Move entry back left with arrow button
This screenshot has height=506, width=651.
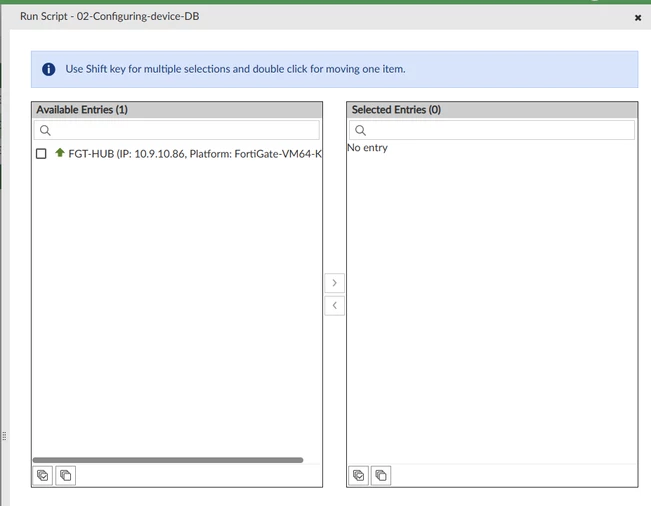334,306
